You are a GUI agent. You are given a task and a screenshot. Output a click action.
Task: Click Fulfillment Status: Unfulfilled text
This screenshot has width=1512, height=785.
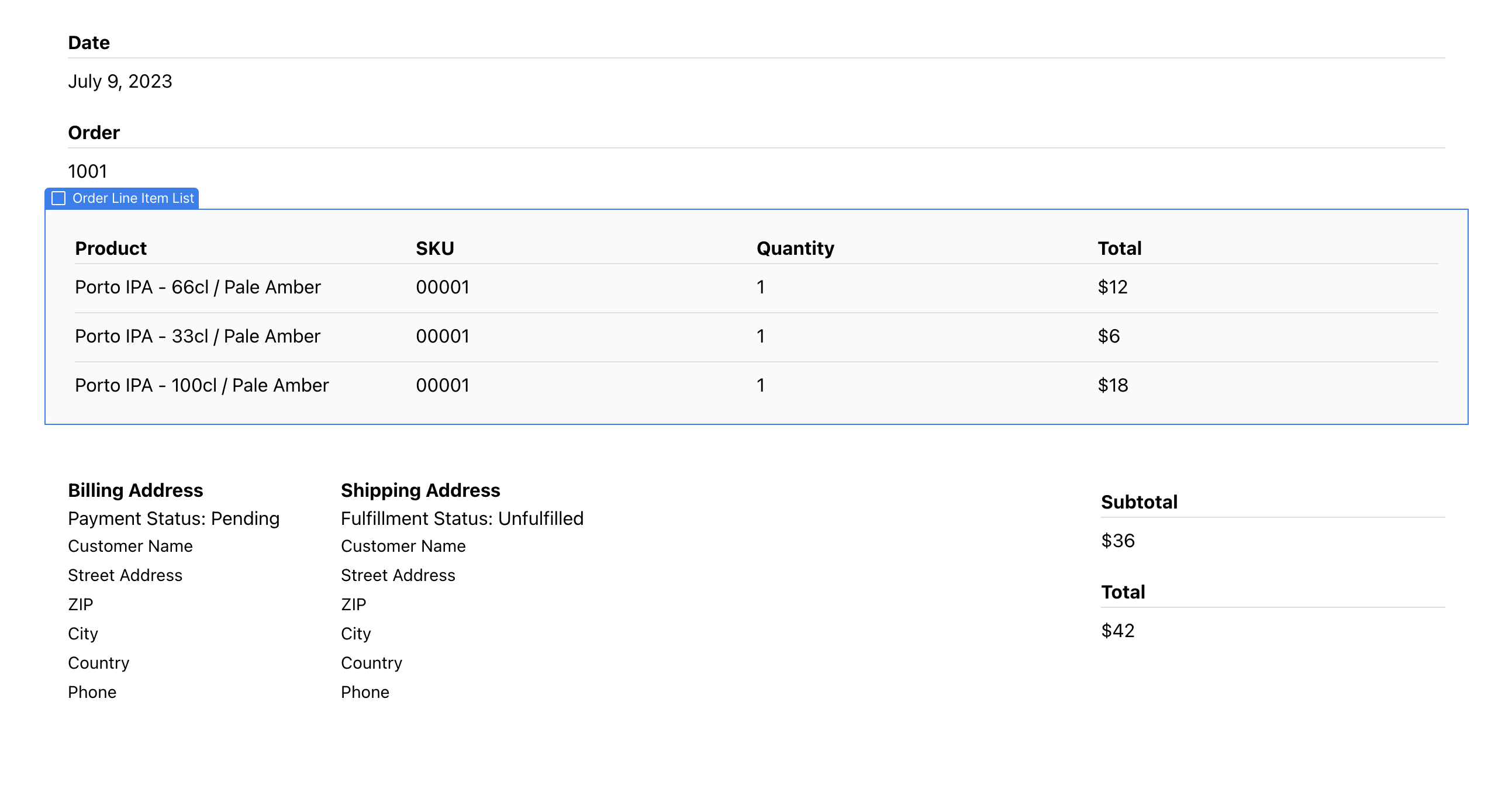pyautogui.click(x=462, y=518)
